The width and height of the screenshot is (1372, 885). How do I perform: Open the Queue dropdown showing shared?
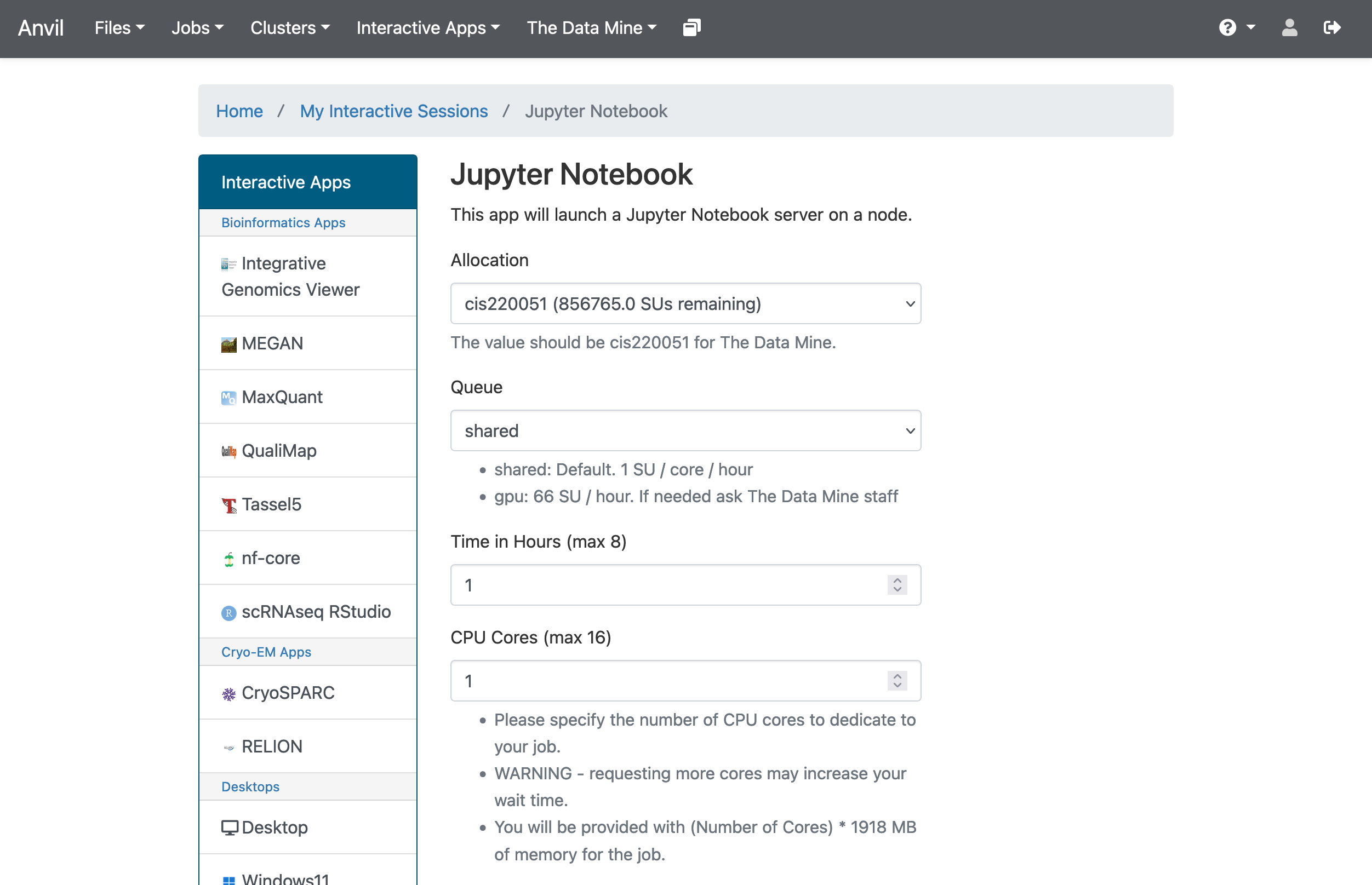[685, 430]
